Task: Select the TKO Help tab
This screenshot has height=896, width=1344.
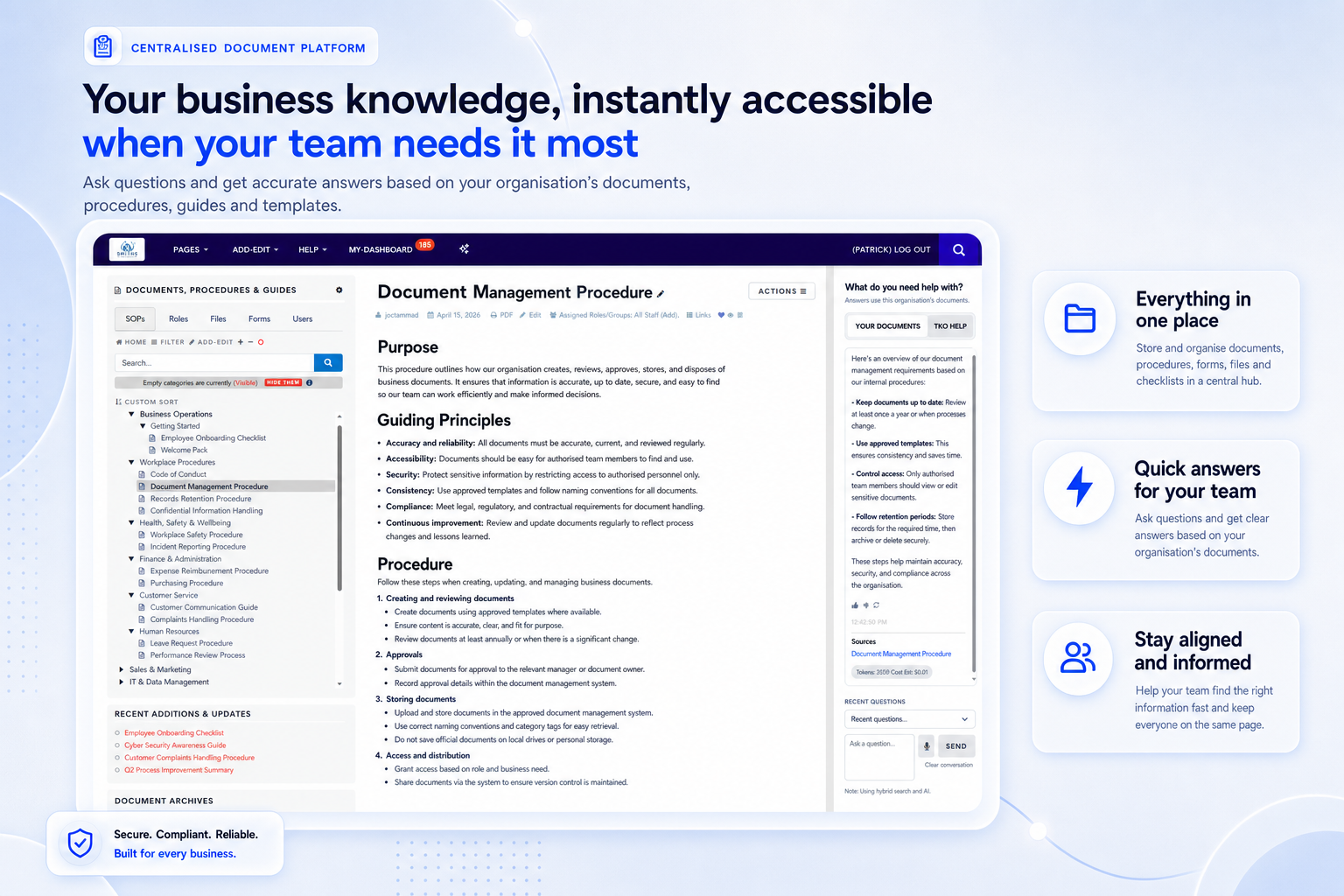Action: 950,326
